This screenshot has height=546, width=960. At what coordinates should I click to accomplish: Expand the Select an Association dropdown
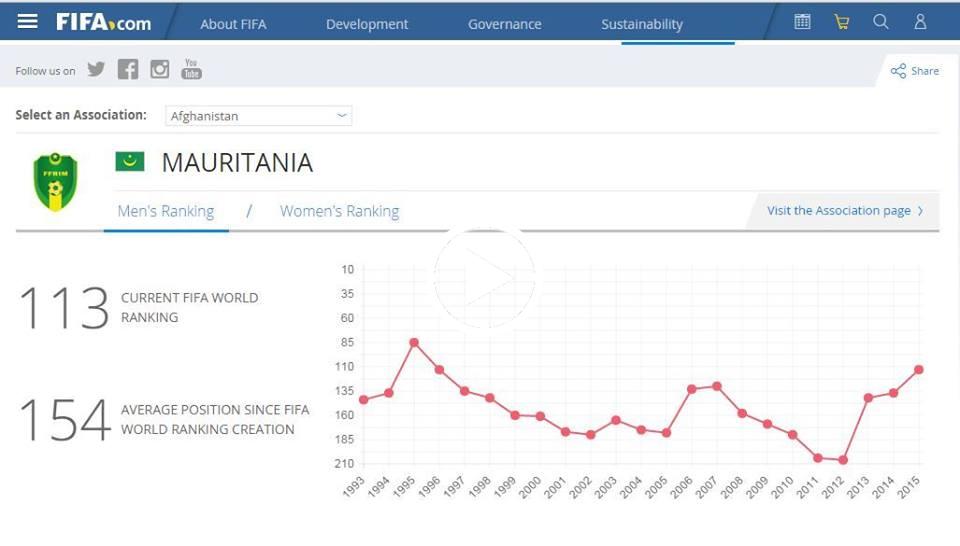pyautogui.click(x=258, y=116)
